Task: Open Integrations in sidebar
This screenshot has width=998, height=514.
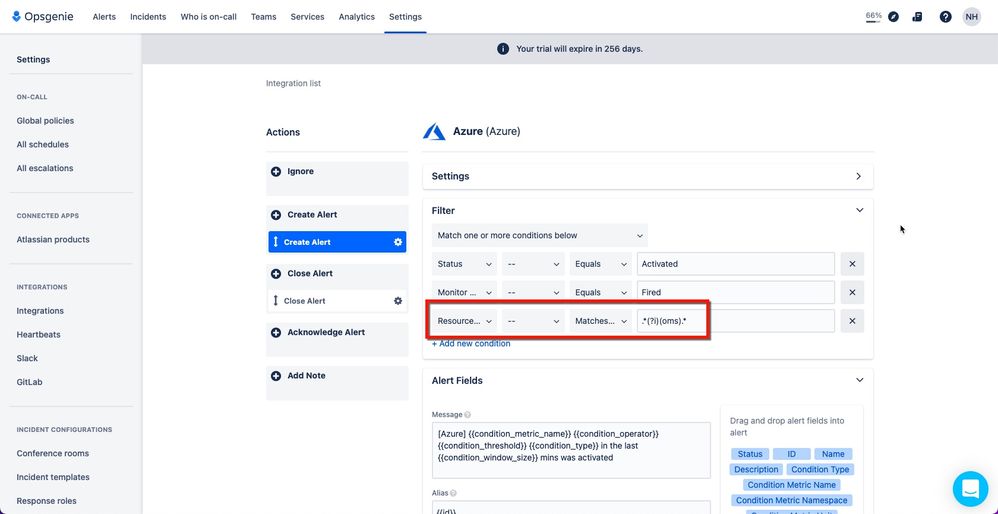Action: coord(40,311)
